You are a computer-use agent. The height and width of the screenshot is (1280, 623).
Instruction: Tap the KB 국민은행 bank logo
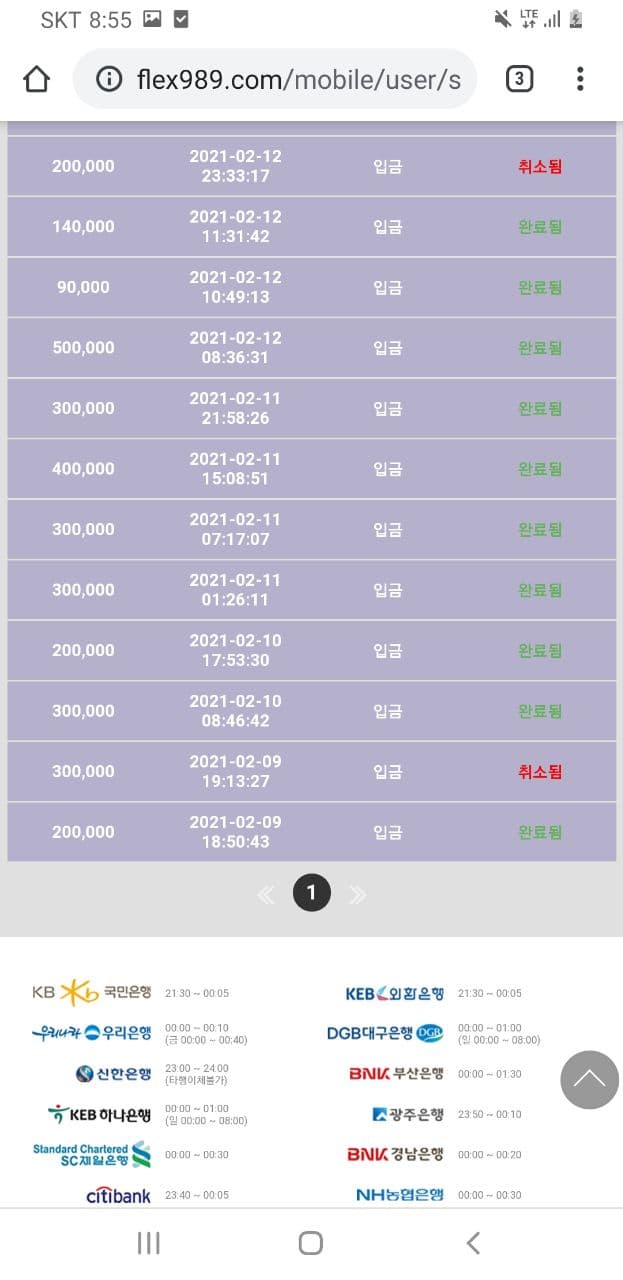(x=92, y=993)
